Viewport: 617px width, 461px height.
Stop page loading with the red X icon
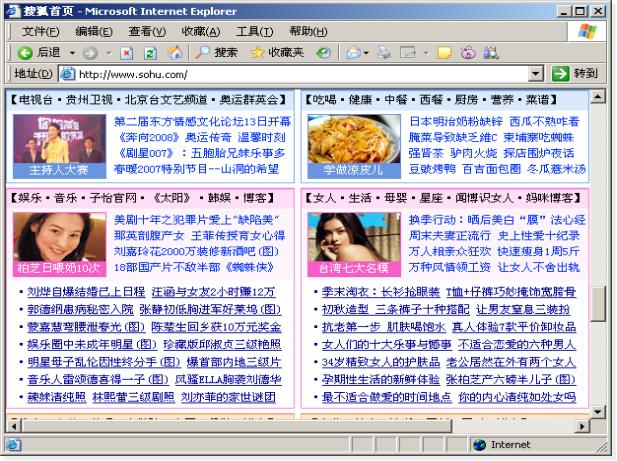coord(127,53)
